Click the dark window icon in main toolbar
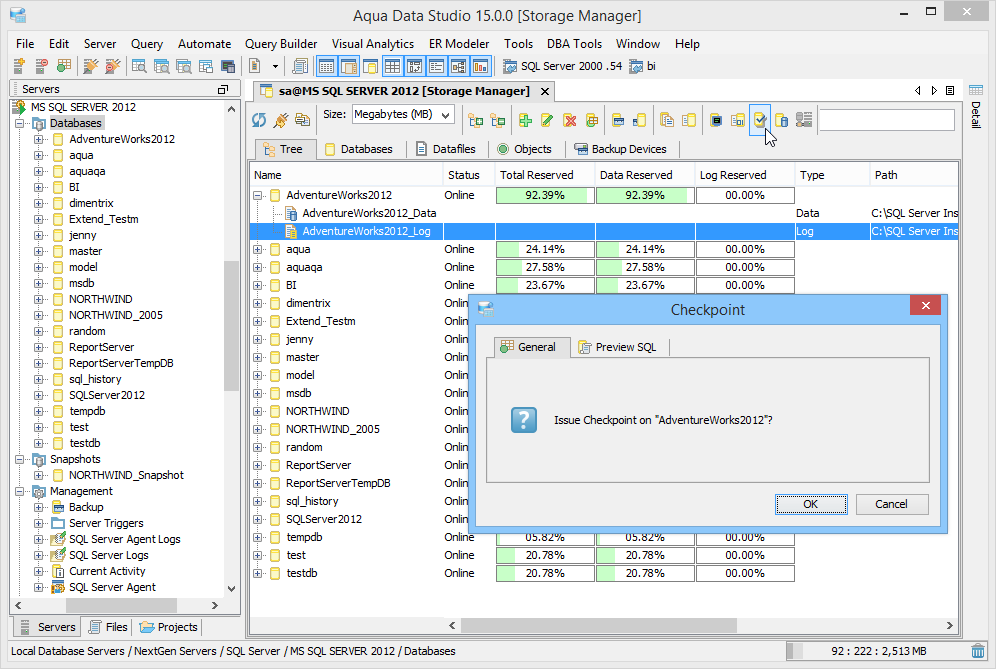 (x=228, y=65)
